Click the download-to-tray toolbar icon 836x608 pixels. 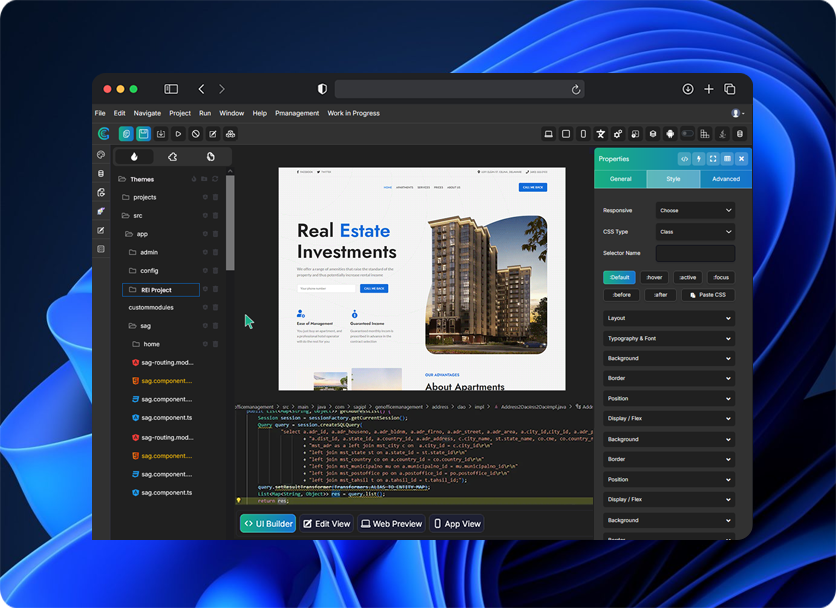tap(161, 134)
